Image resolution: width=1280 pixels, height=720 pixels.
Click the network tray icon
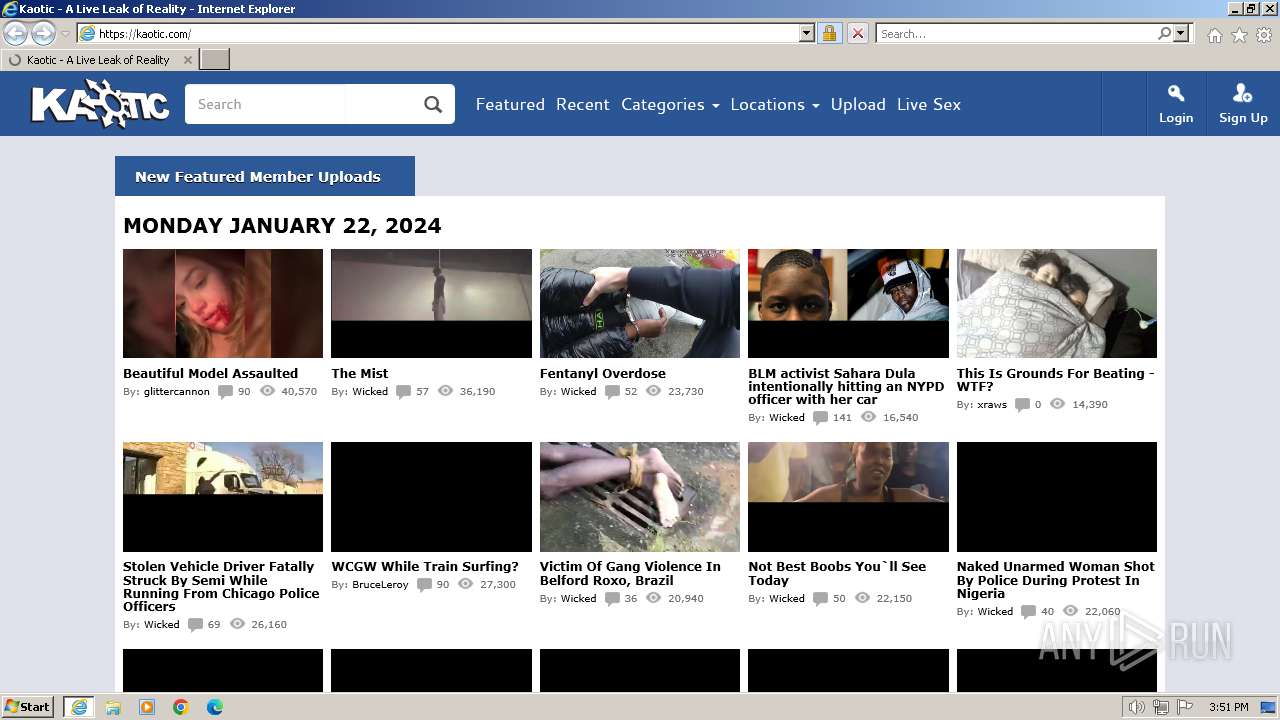point(1161,707)
